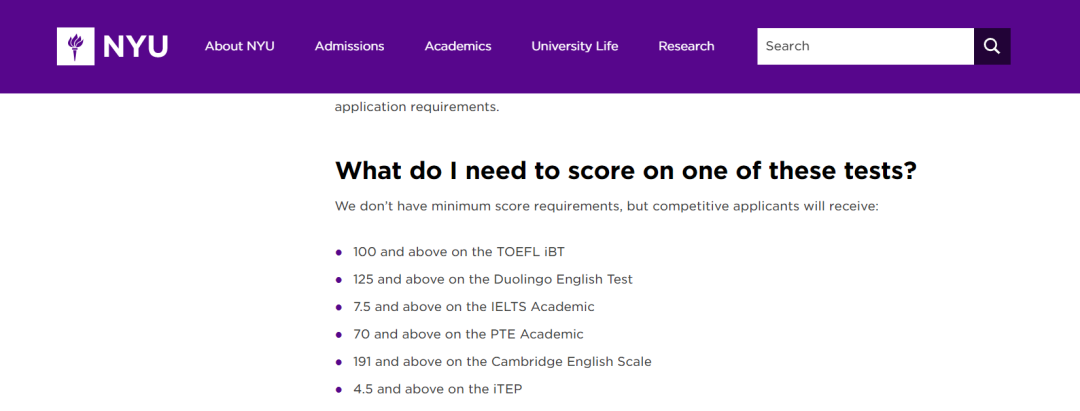The height and width of the screenshot is (411, 1080).
Task: Open the University Life navigation item
Action: (574, 46)
